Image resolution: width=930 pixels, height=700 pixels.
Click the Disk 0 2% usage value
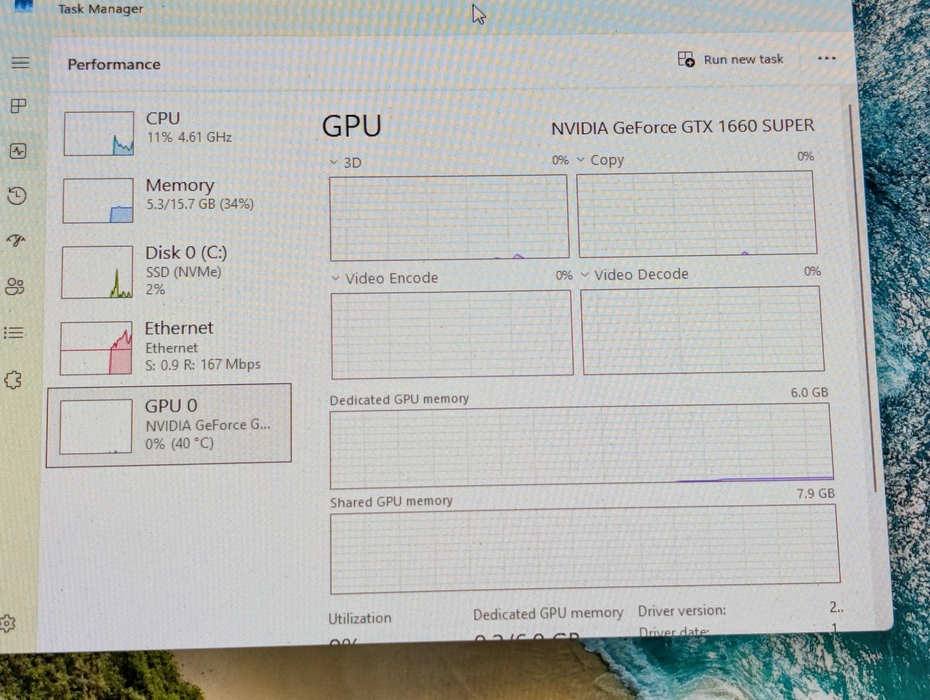[155, 289]
